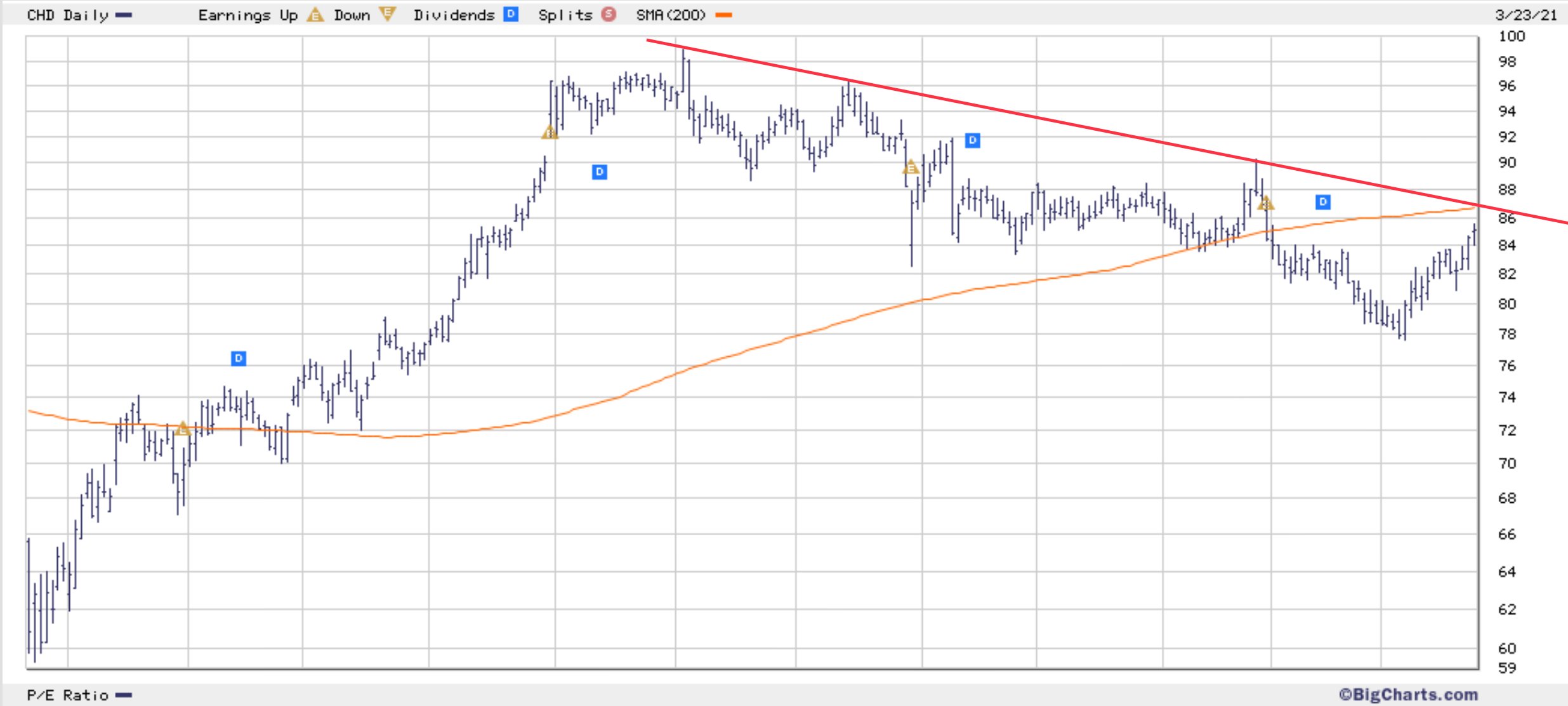
Task: Click the leftmost dividend D marker on chart
Action: (238, 359)
